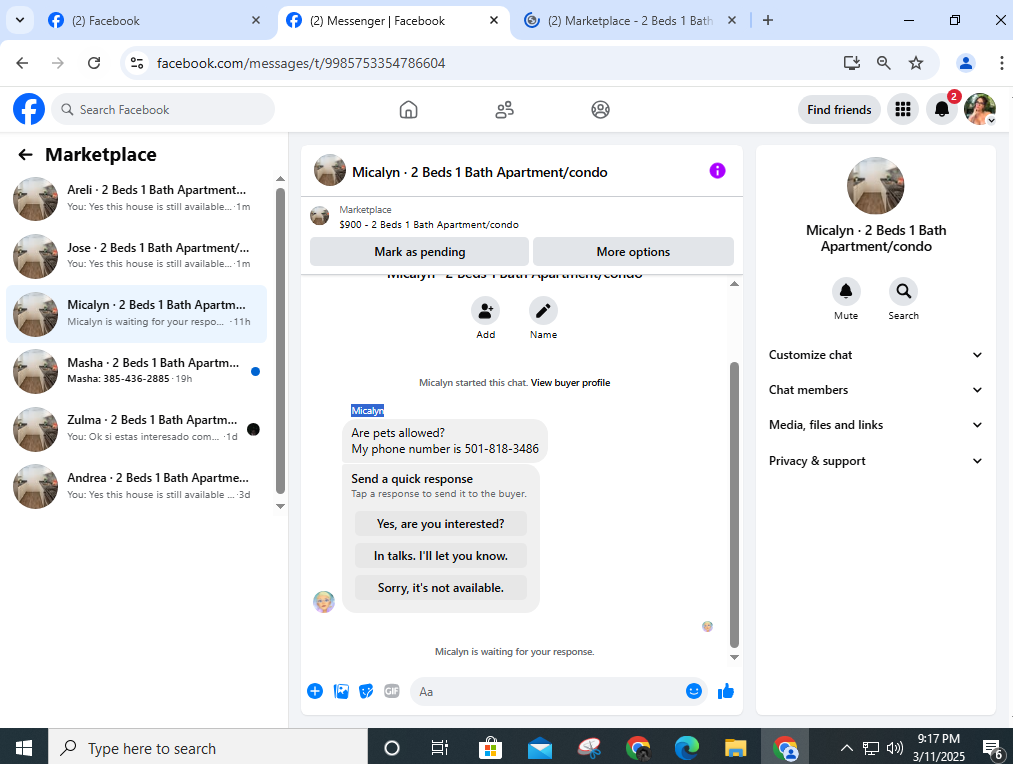The image size is (1013, 764).
Task: Send quick response 'Sorry, it's not available.'
Action: pos(441,588)
